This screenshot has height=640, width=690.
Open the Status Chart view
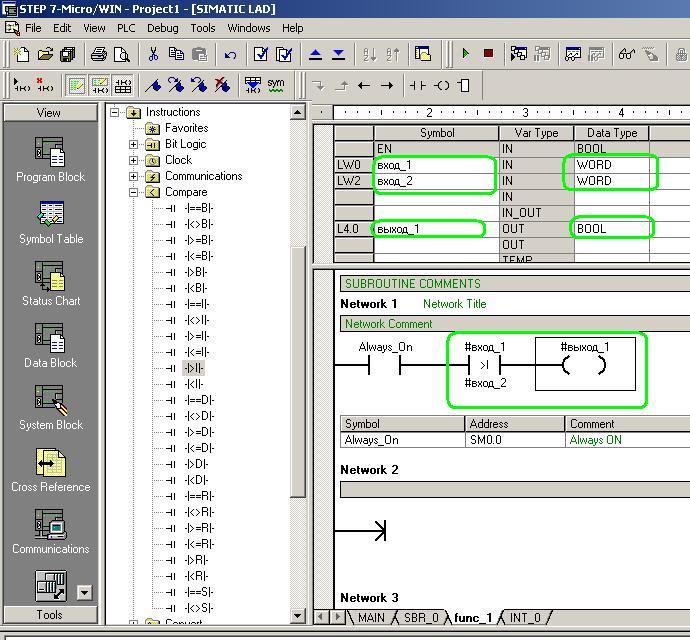51,284
